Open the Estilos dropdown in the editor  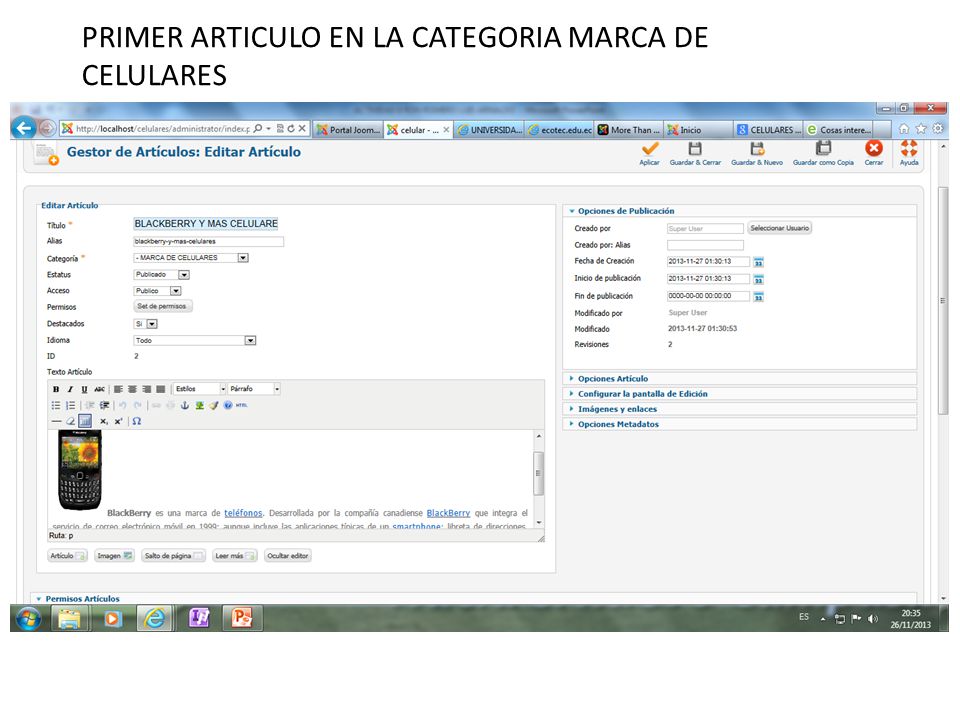pyautogui.click(x=200, y=389)
